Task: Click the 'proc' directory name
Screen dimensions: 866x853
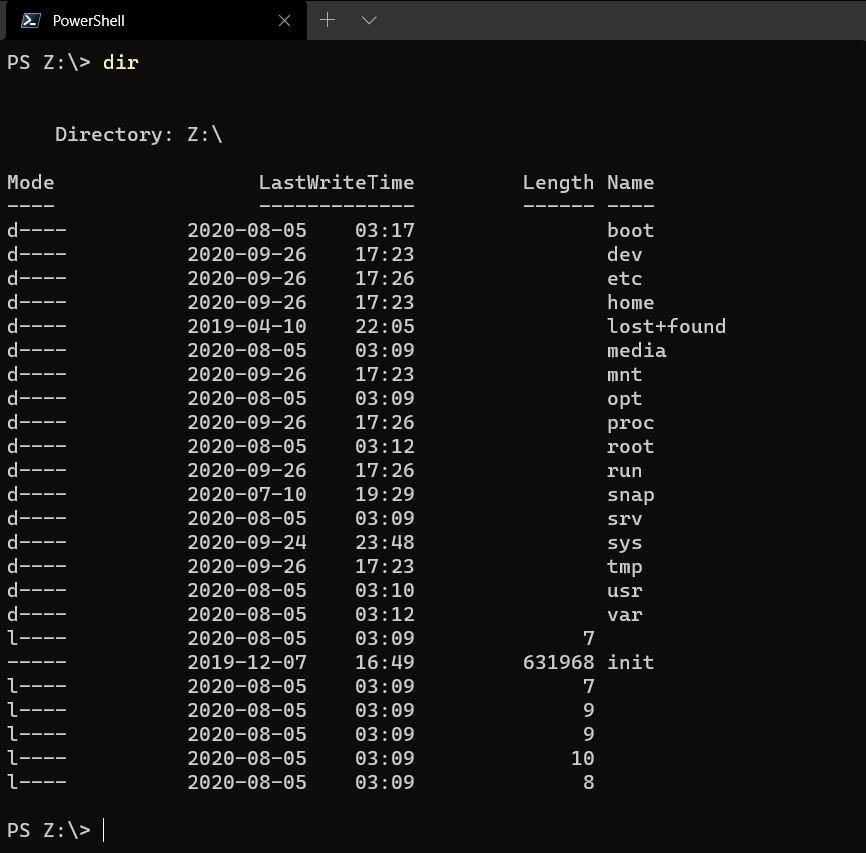Action: pos(630,423)
